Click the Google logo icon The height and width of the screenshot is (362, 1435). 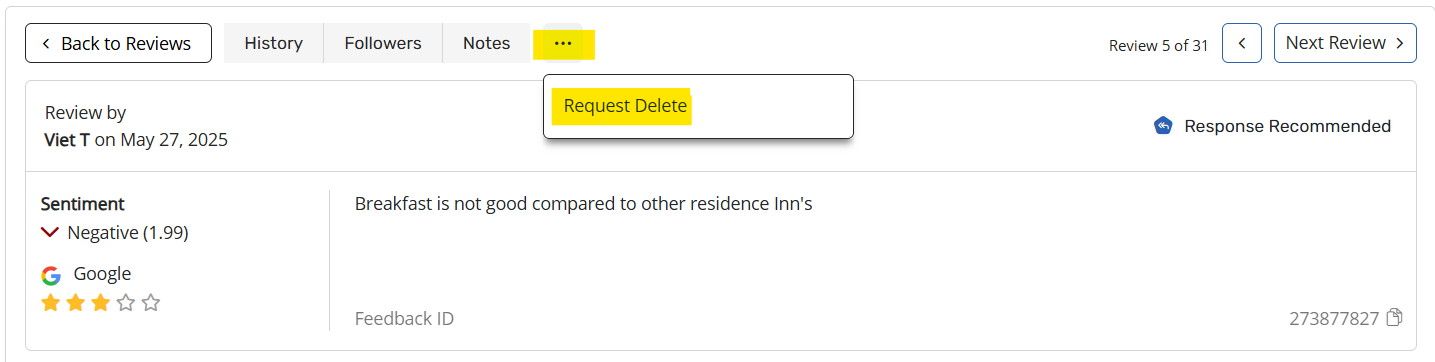click(x=51, y=275)
